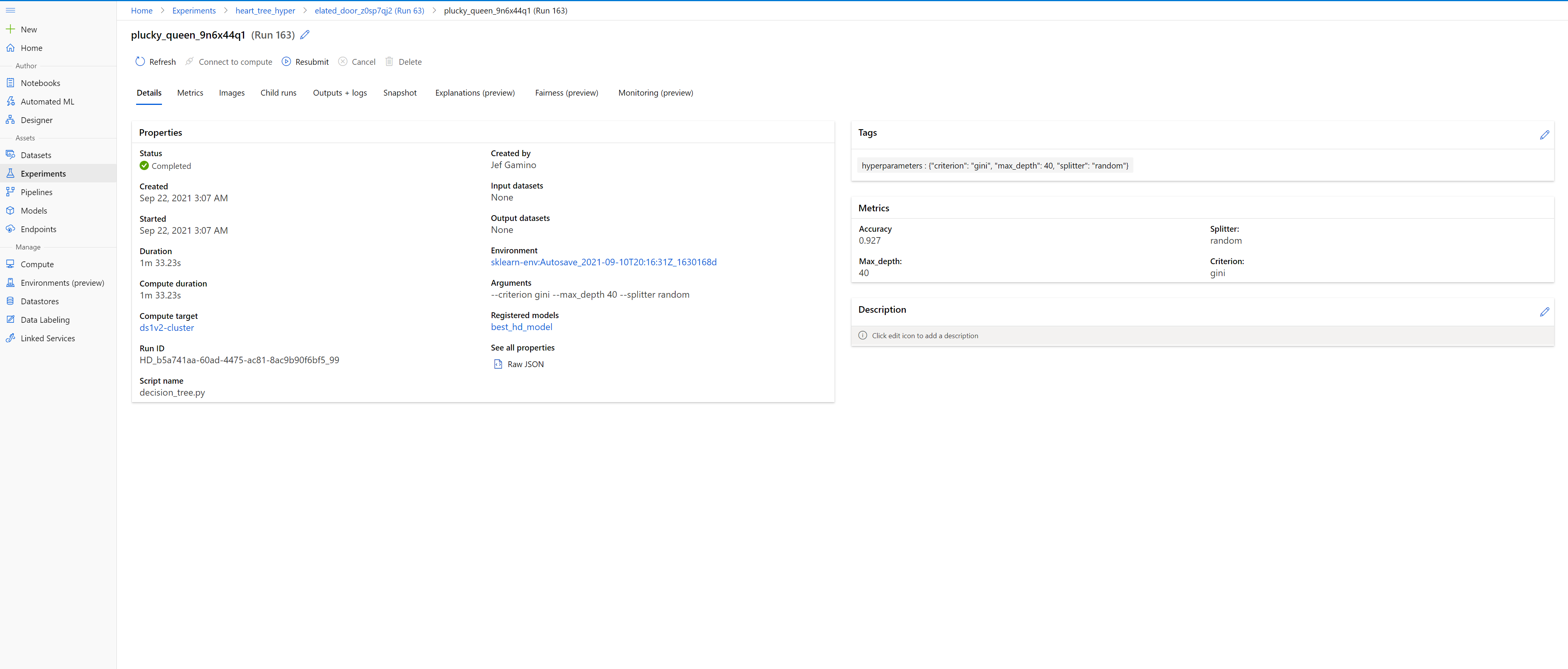Collapse the left navigation with the hamburger icon

[x=10, y=10]
